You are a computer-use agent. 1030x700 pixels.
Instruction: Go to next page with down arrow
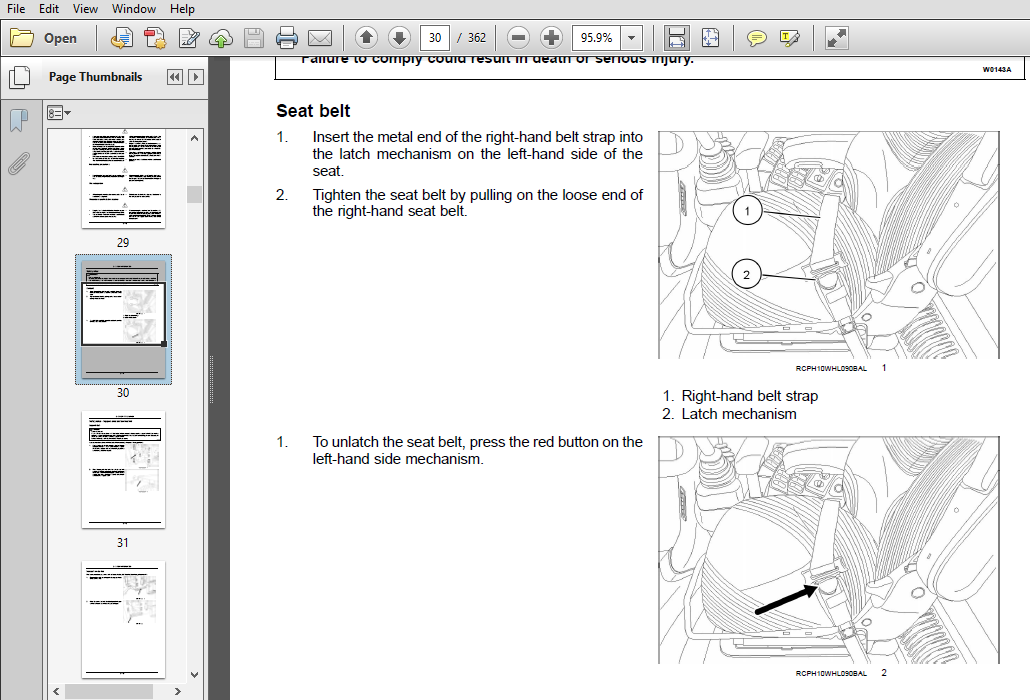399,38
